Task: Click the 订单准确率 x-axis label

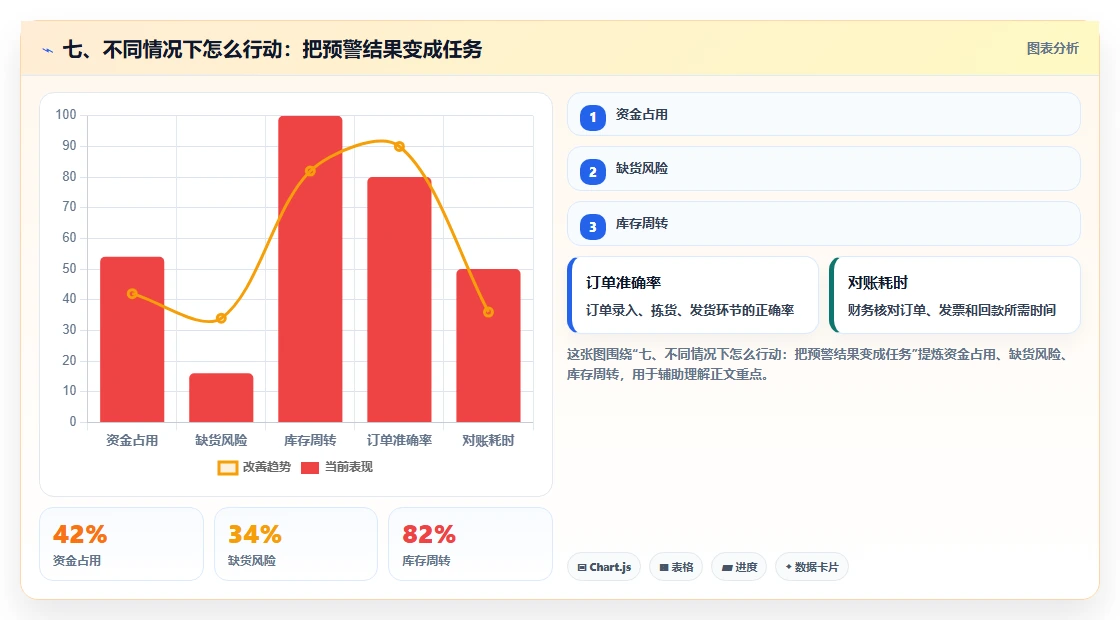Action: (x=399, y=441)
